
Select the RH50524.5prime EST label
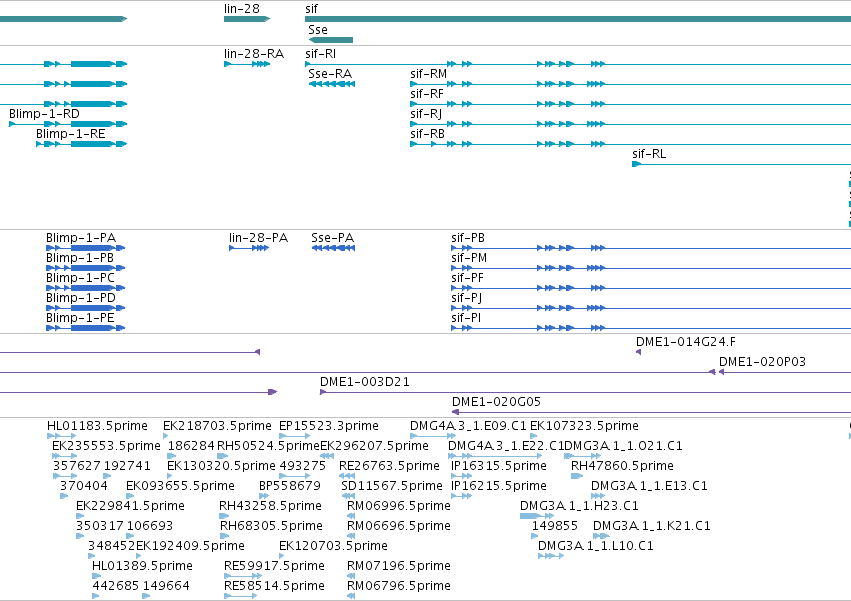point(268,446)
